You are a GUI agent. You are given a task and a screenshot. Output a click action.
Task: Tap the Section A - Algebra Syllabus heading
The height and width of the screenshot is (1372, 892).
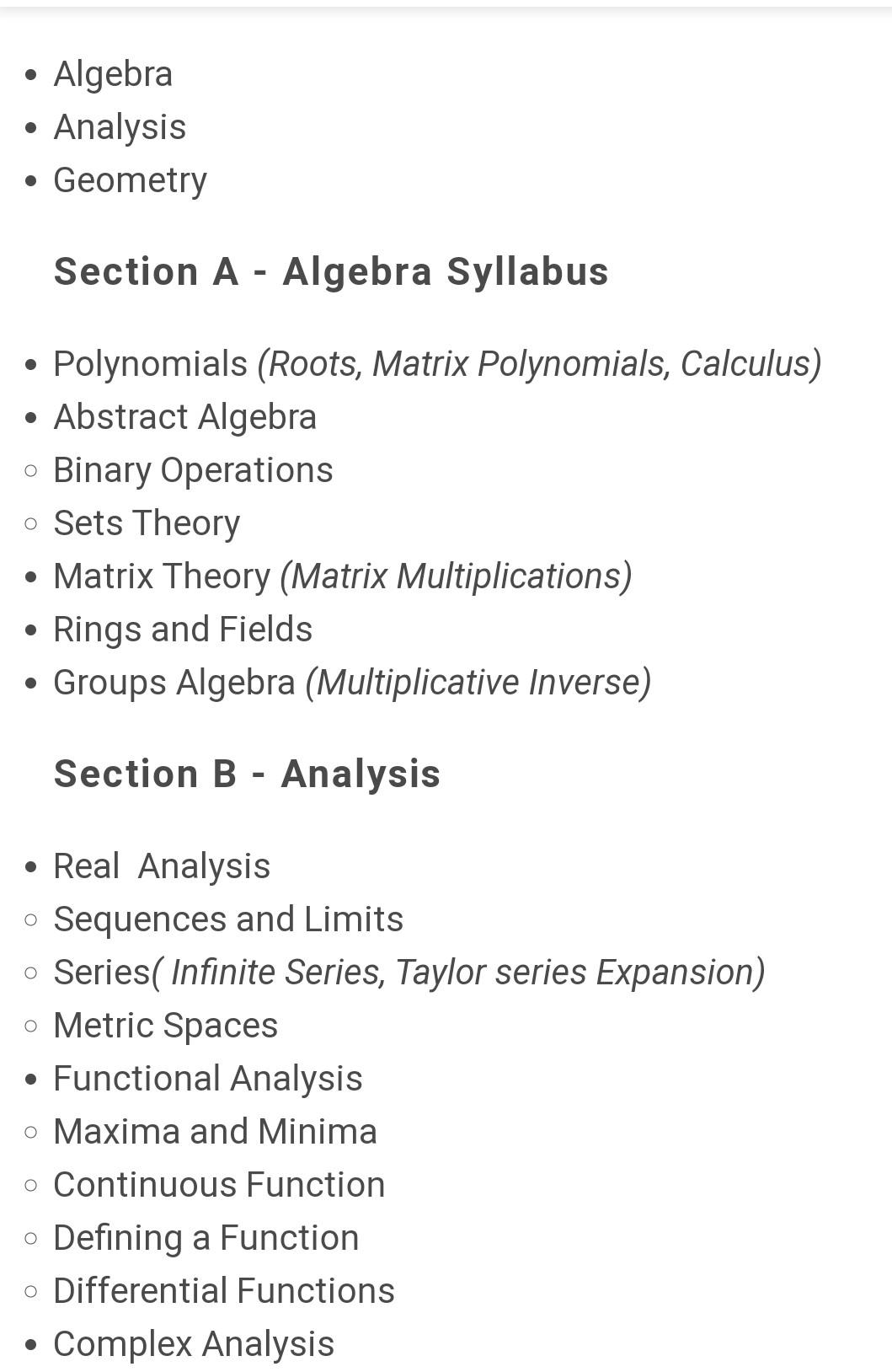point(331,271)
